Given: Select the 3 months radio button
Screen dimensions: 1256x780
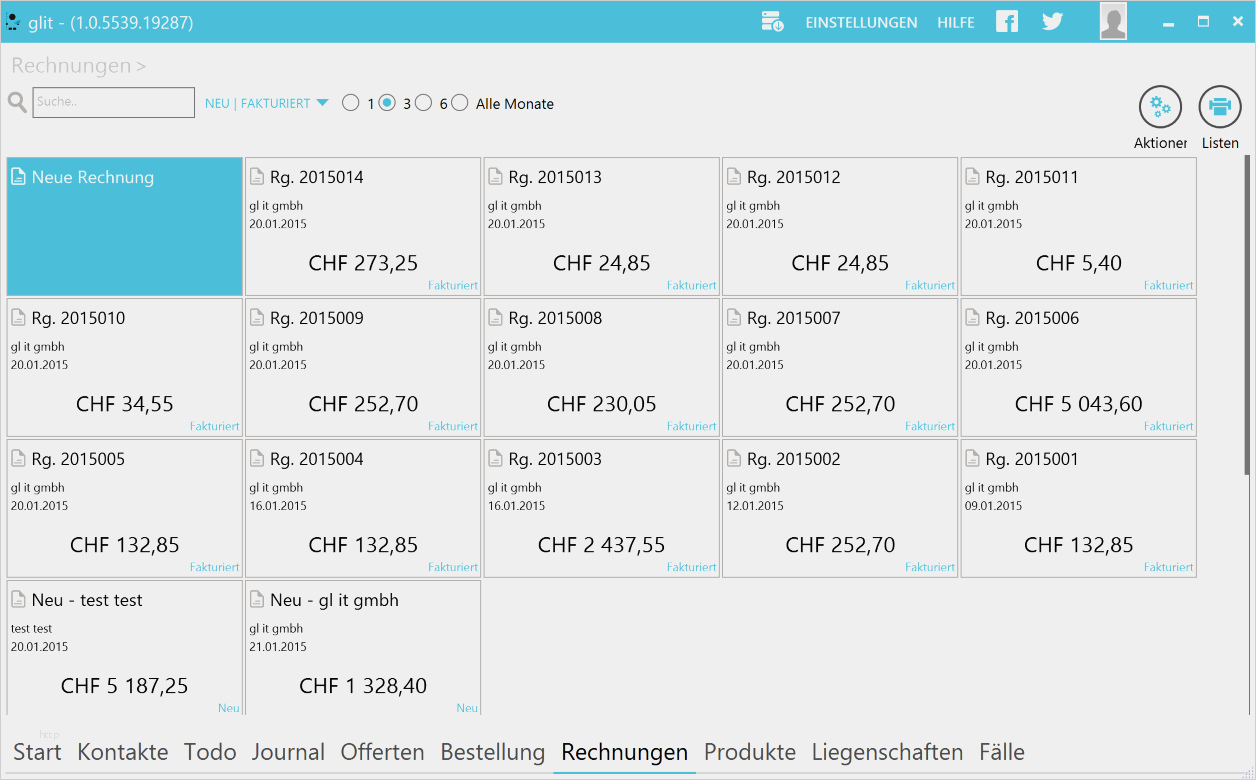Looking at the screenshot, I should pos(387,103).
